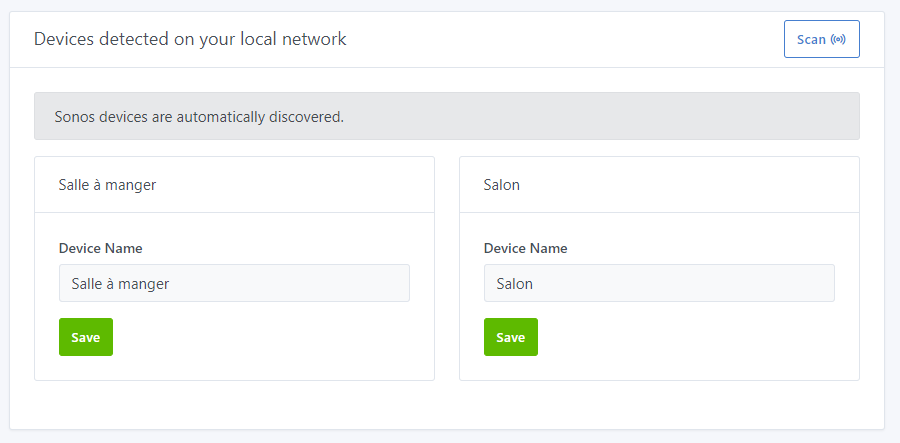The image size is (900, 443).
Task: Click the Devices detected on your local network heading
Action: pos(190,39)
